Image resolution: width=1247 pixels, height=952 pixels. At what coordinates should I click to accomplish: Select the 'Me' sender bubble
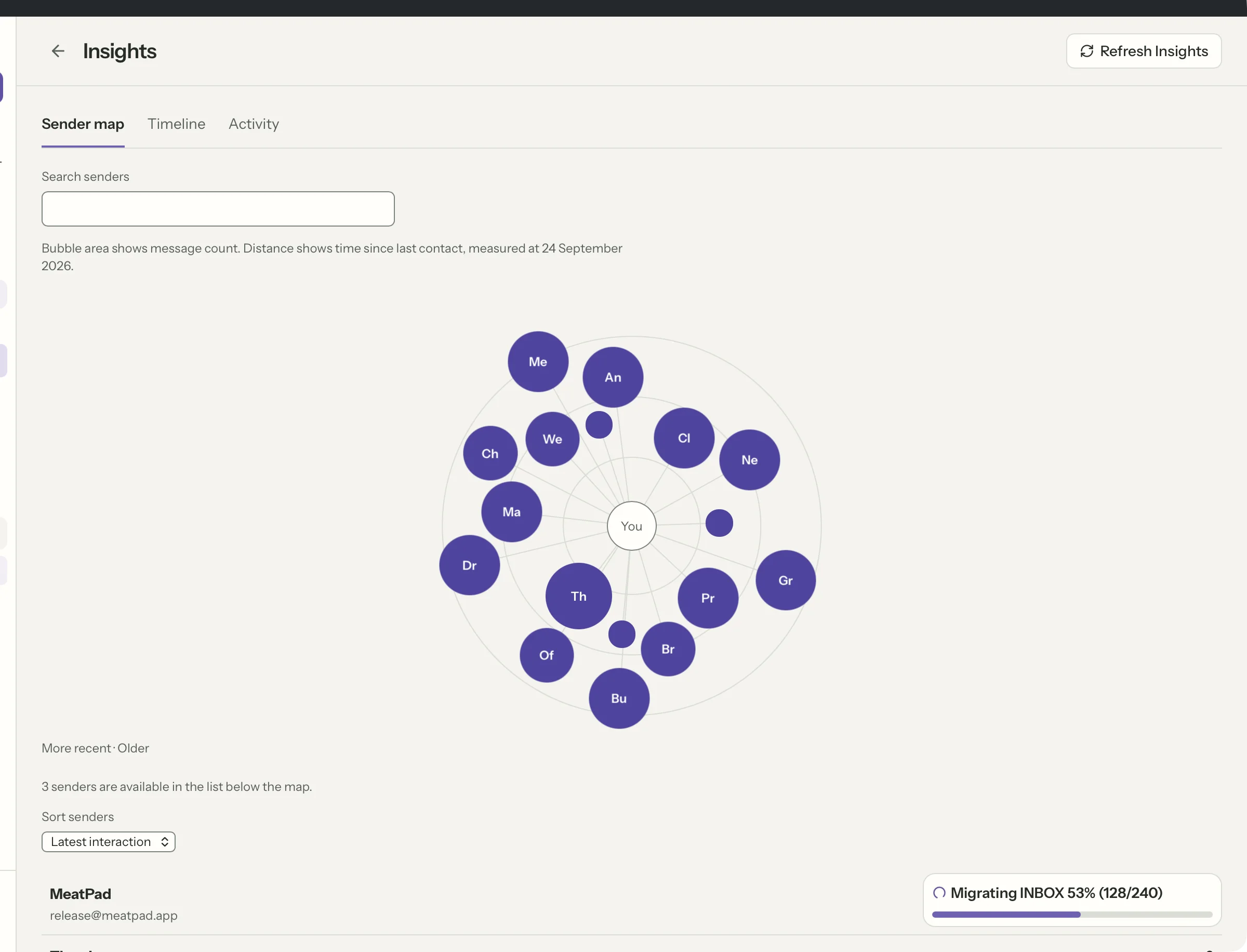point(538,362)
